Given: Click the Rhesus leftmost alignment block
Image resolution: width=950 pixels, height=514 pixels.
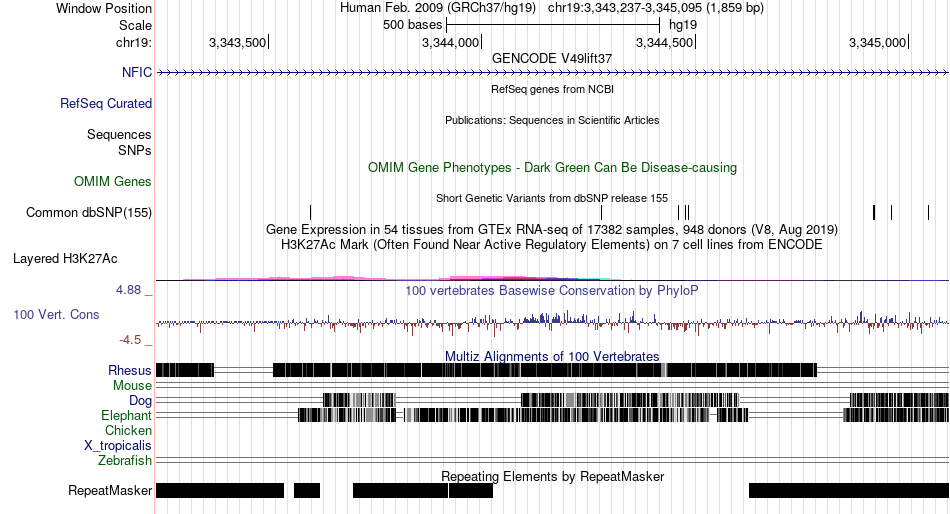Looking at the screenshot, I should [185, 370].
